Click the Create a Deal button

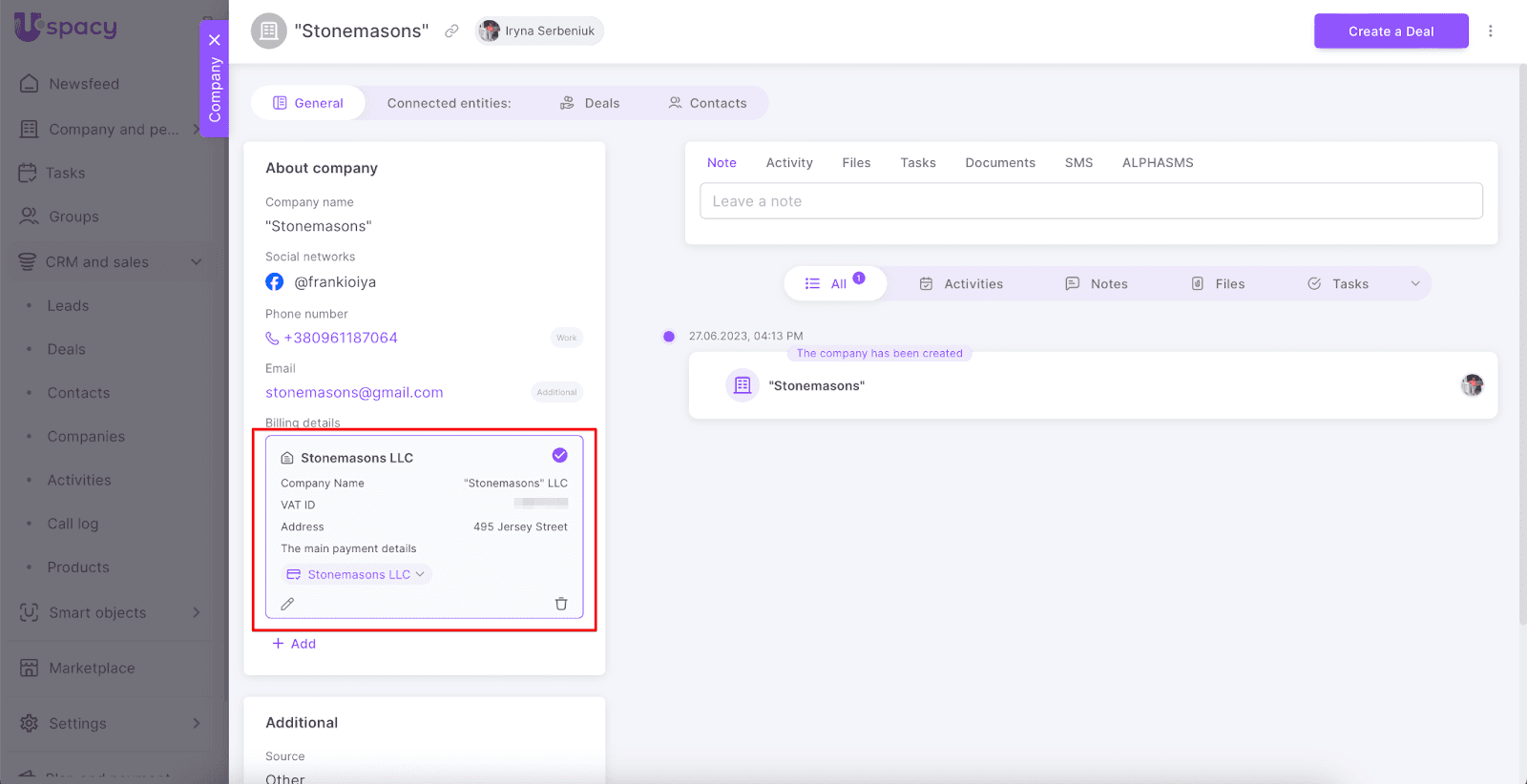tap(1391, 31)
